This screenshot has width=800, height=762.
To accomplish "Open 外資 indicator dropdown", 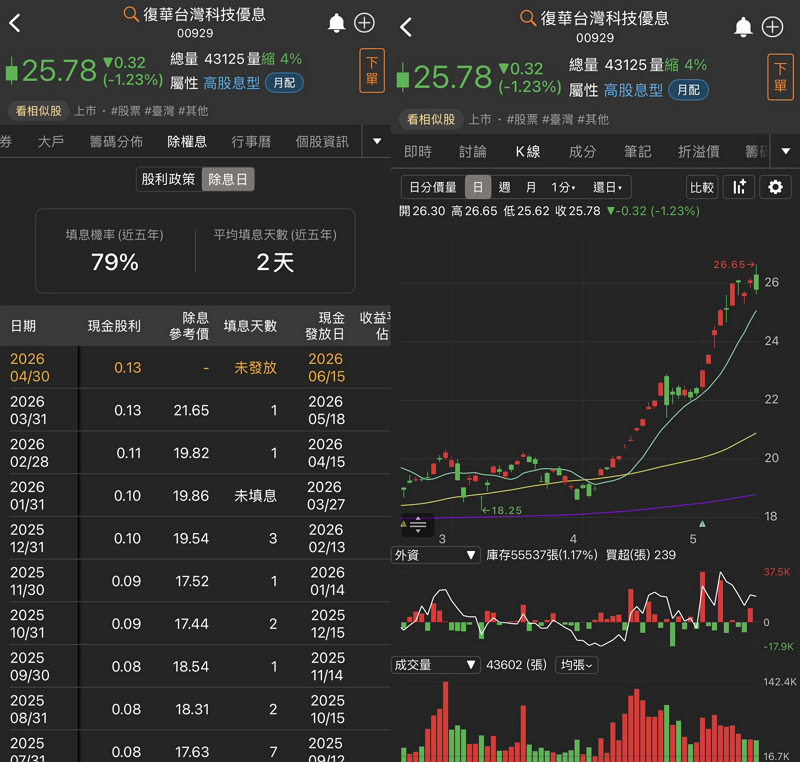I will (435, 555).
